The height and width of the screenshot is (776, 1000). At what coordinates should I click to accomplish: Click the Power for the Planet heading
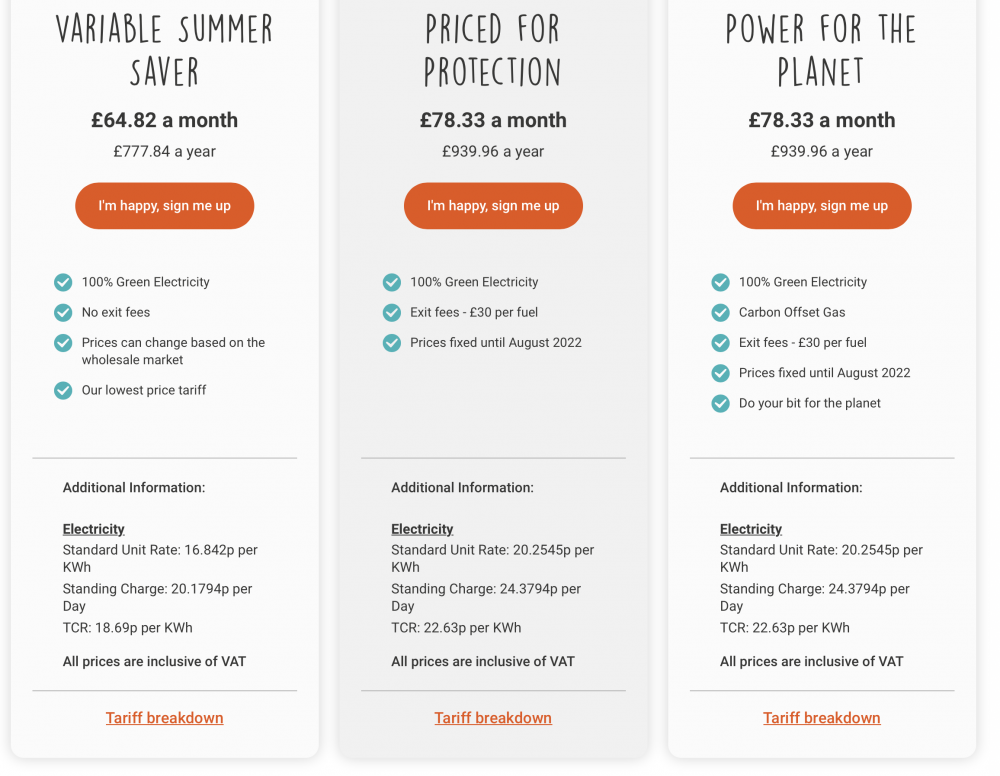pos(821,50)
